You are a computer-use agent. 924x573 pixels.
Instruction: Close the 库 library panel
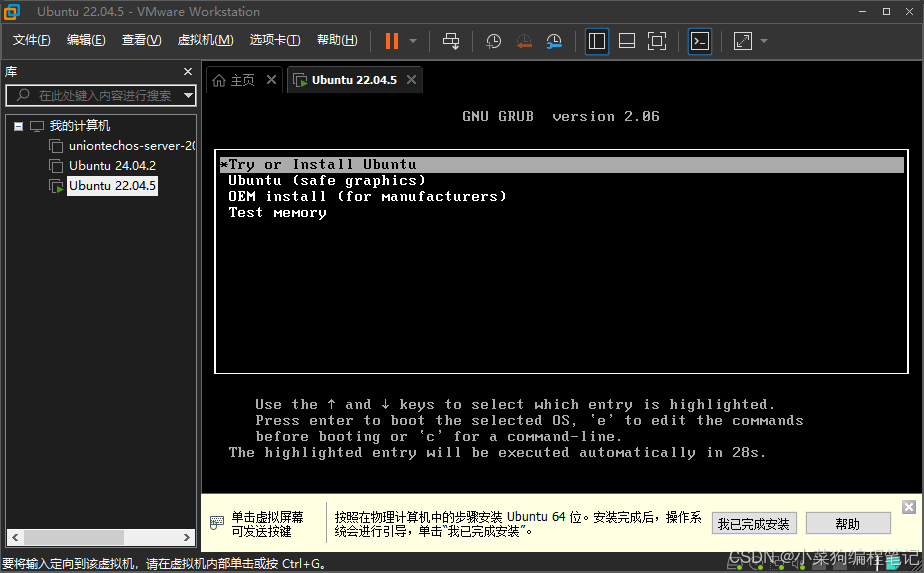click(x=188, y=71)
